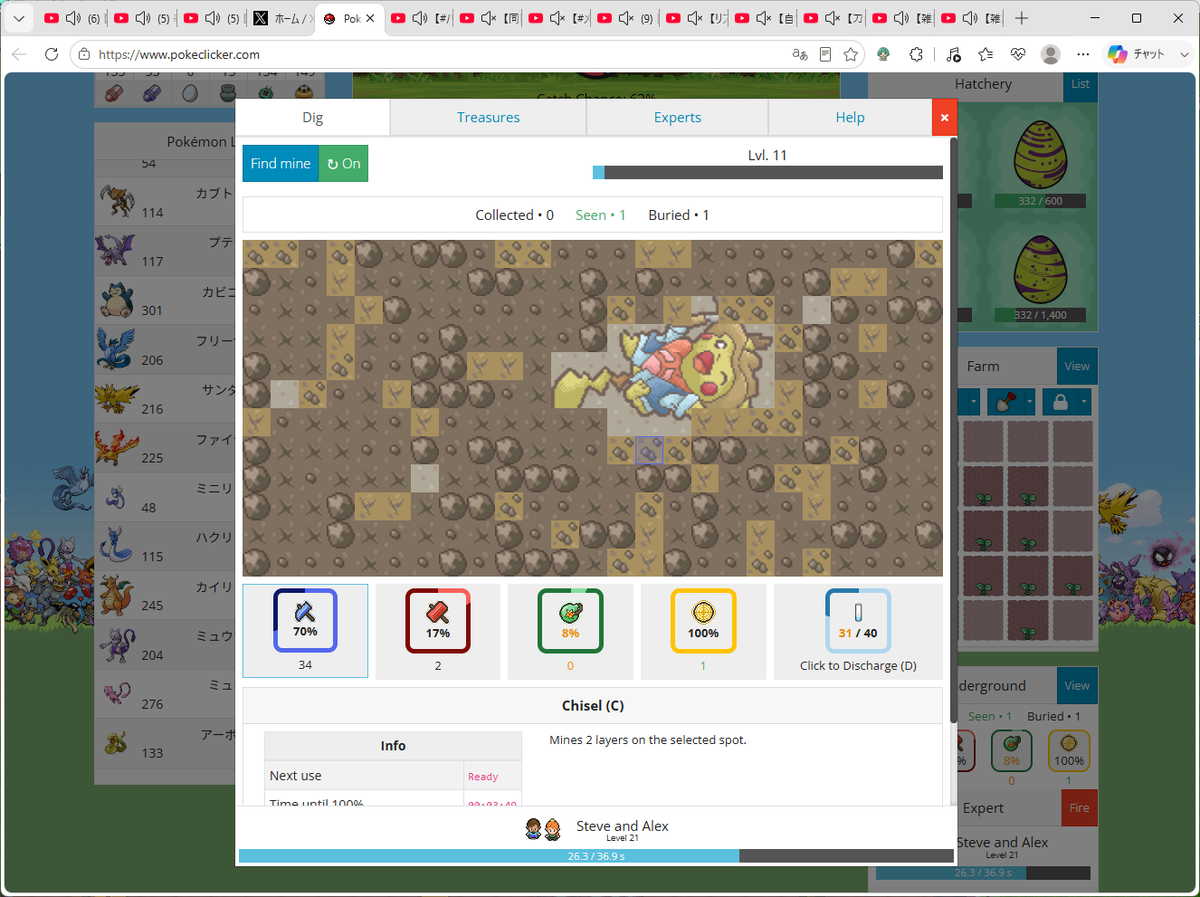Viewport: 1200px width, 897px height.
Task: Click the 'Collected • 0' text
Action: (x=514, y=215)
